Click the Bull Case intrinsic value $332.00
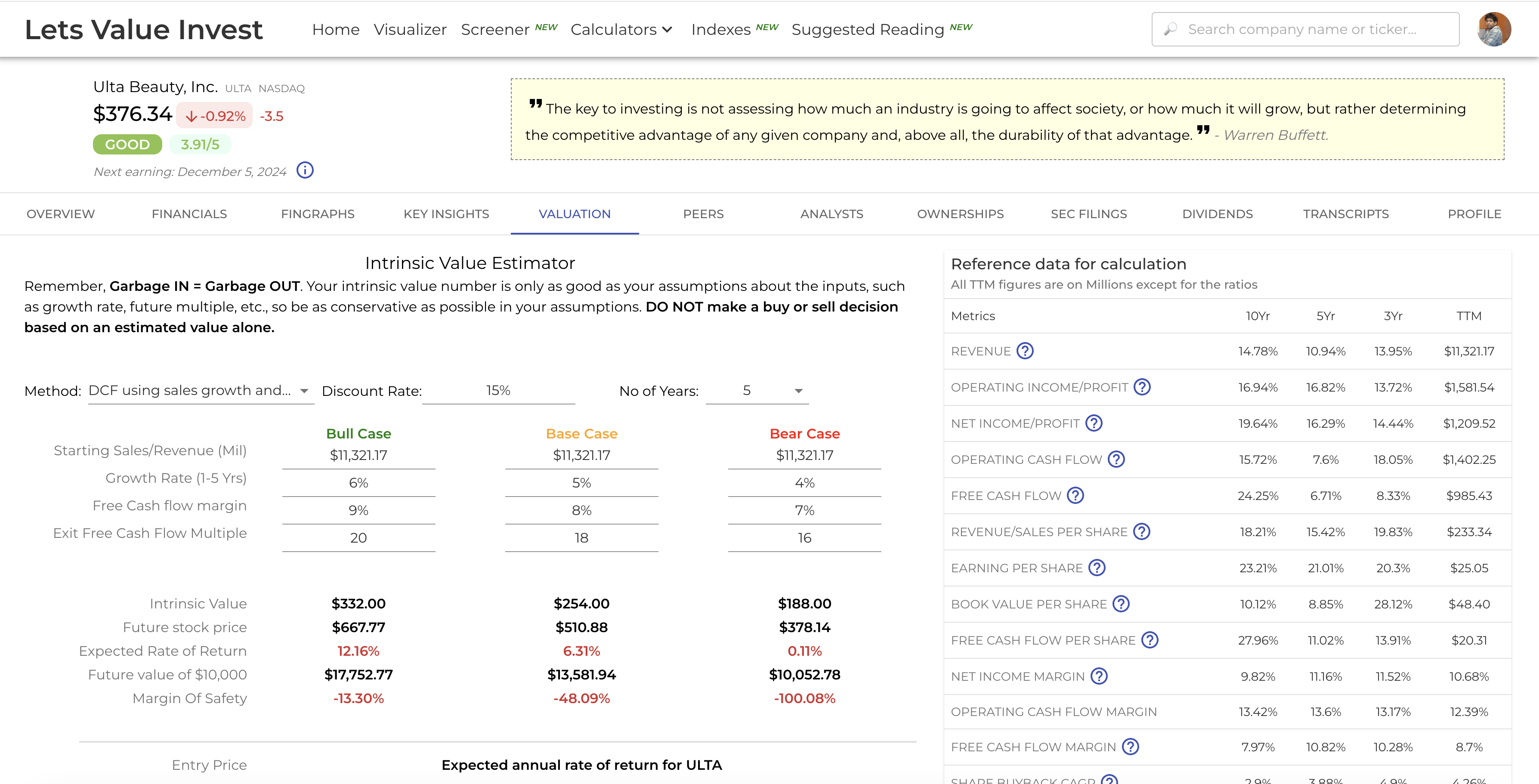1539x784 pixels. (358, 604)
